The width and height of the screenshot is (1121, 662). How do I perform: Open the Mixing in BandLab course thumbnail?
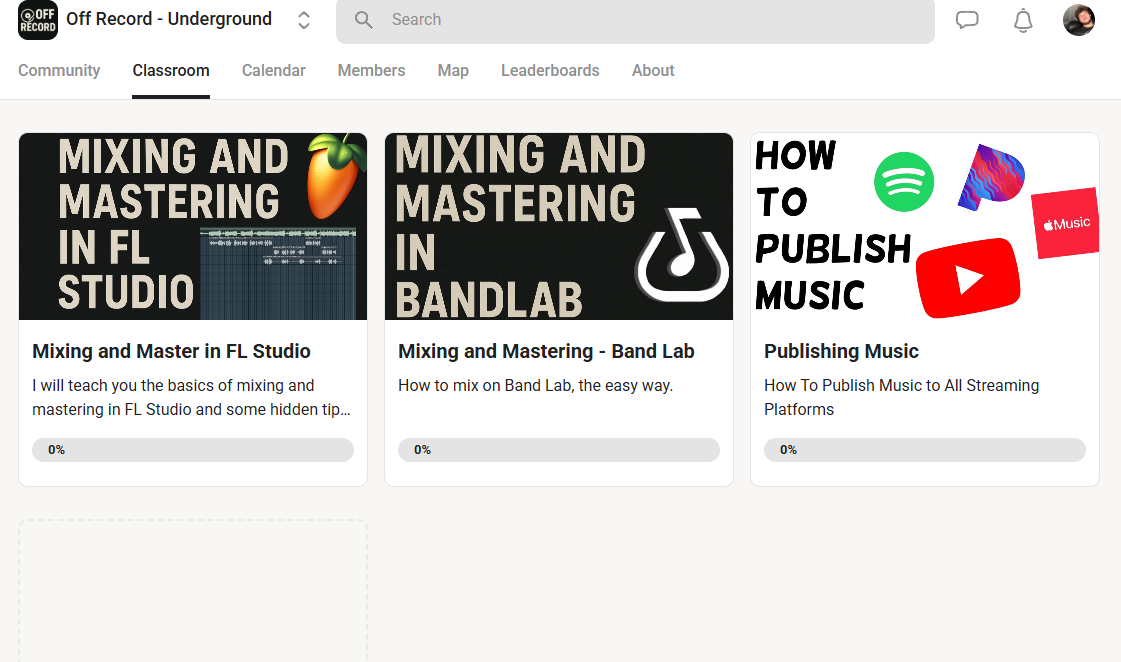click(558, 226)
